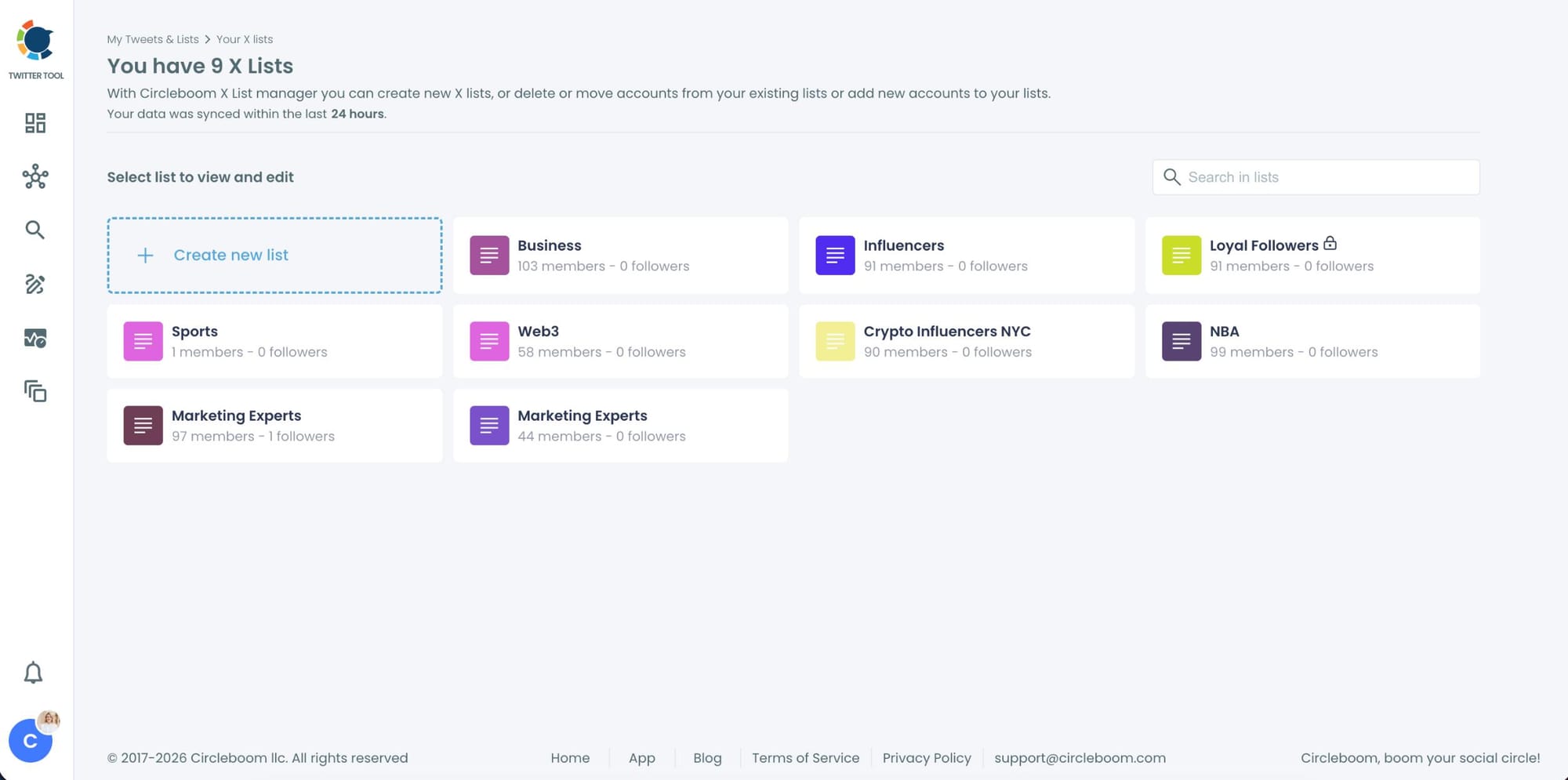Click the '44 members - 0 followers' text
The image size is (1568, 780).
601,437
